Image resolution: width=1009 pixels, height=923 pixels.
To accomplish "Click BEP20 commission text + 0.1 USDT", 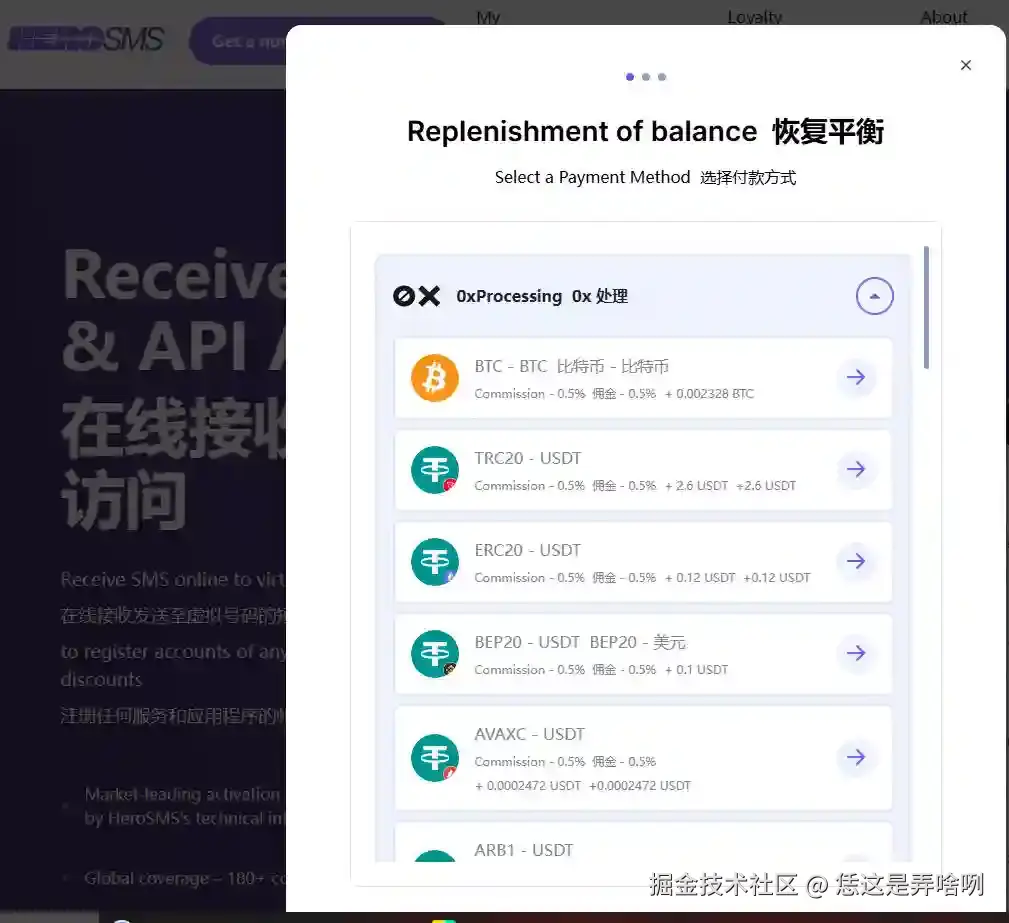I will [x=696, y=670].
